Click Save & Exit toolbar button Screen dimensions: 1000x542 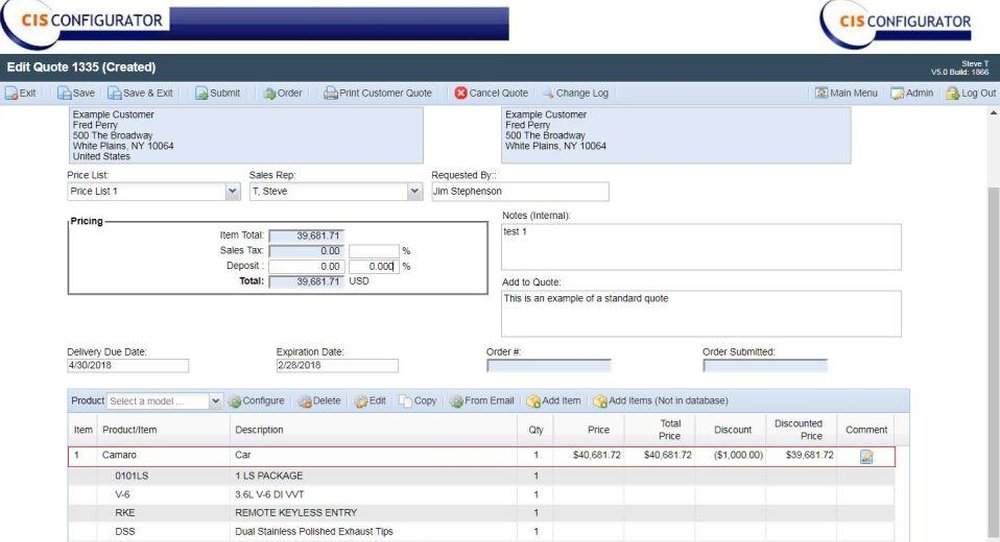(x=140, y=93)
